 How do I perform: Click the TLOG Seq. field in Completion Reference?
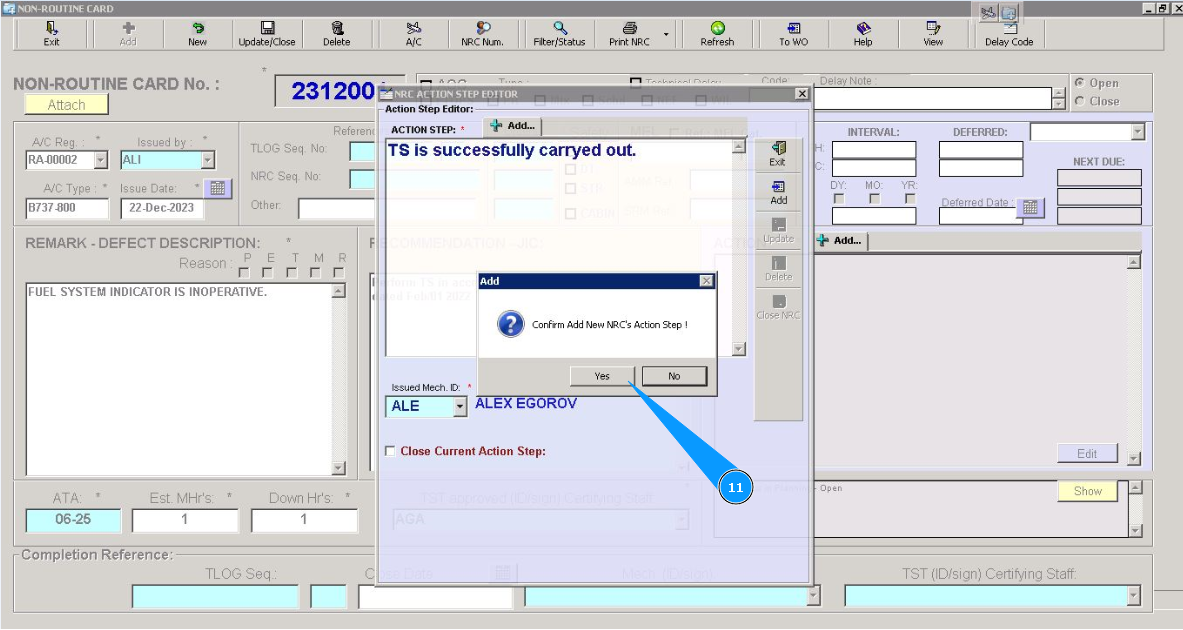(x=215, y=596)
